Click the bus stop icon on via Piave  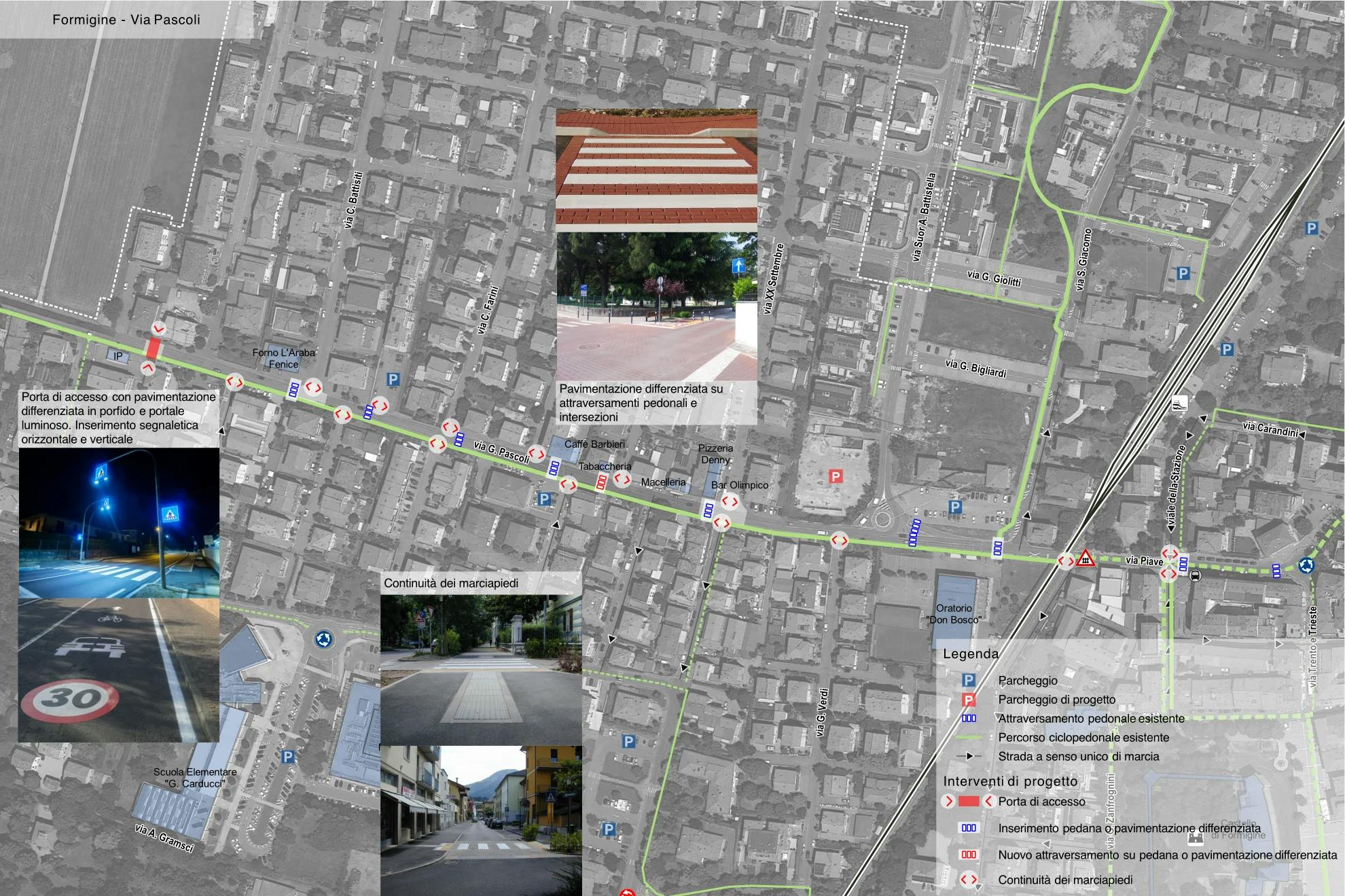(x=1196, y=576)
